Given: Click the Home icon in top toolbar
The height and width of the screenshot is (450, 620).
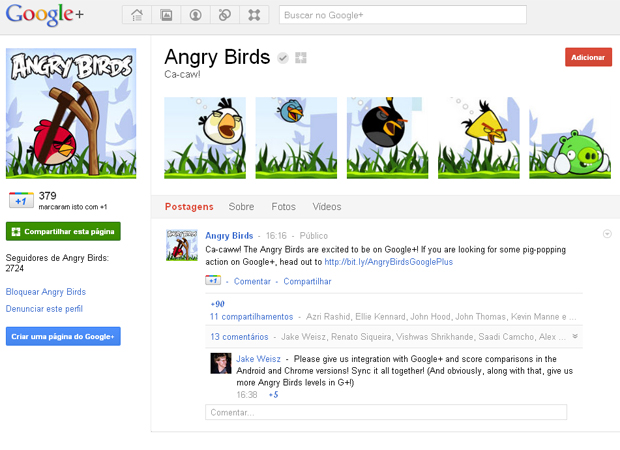Looking at the screenshot, I should (137, 15).
